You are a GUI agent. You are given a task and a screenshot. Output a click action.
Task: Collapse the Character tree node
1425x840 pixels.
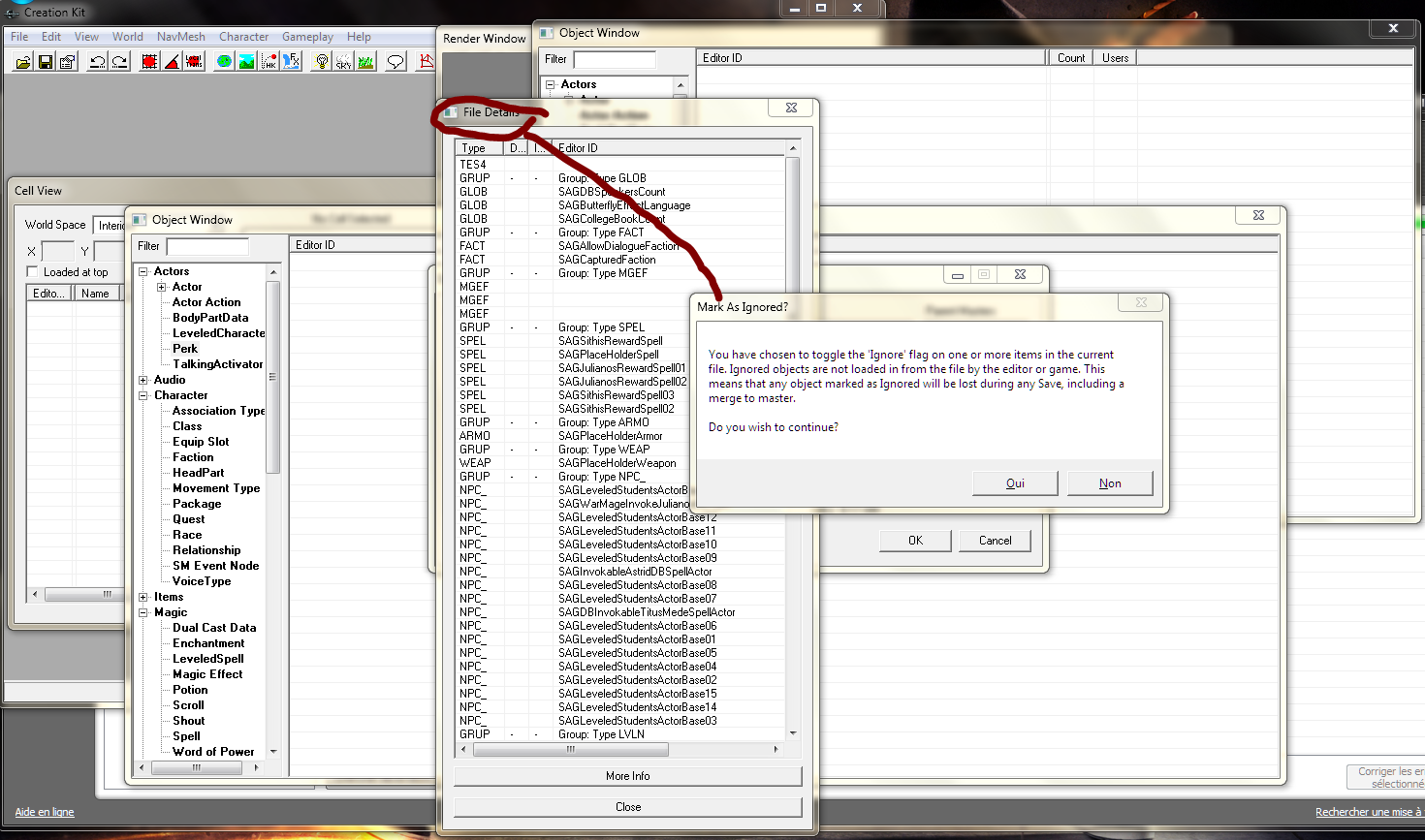click(x=143, y=395)
